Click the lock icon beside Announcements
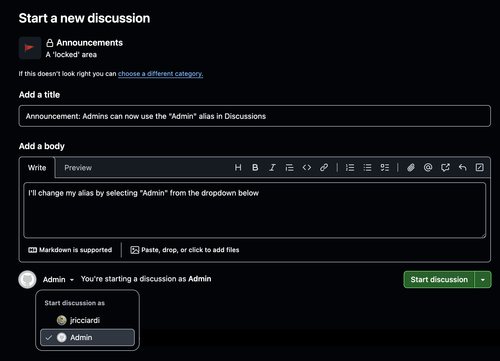This screenshot has height=361, width=500. [50, 43]
